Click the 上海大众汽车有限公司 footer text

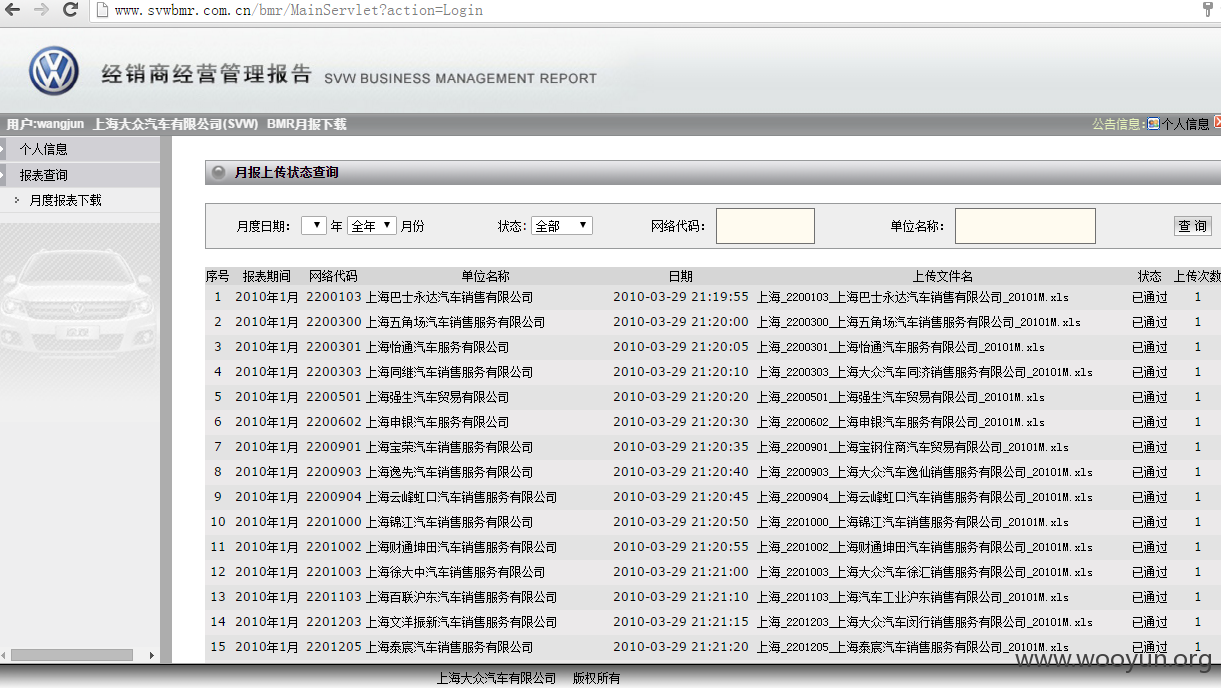tap(496, 678)
